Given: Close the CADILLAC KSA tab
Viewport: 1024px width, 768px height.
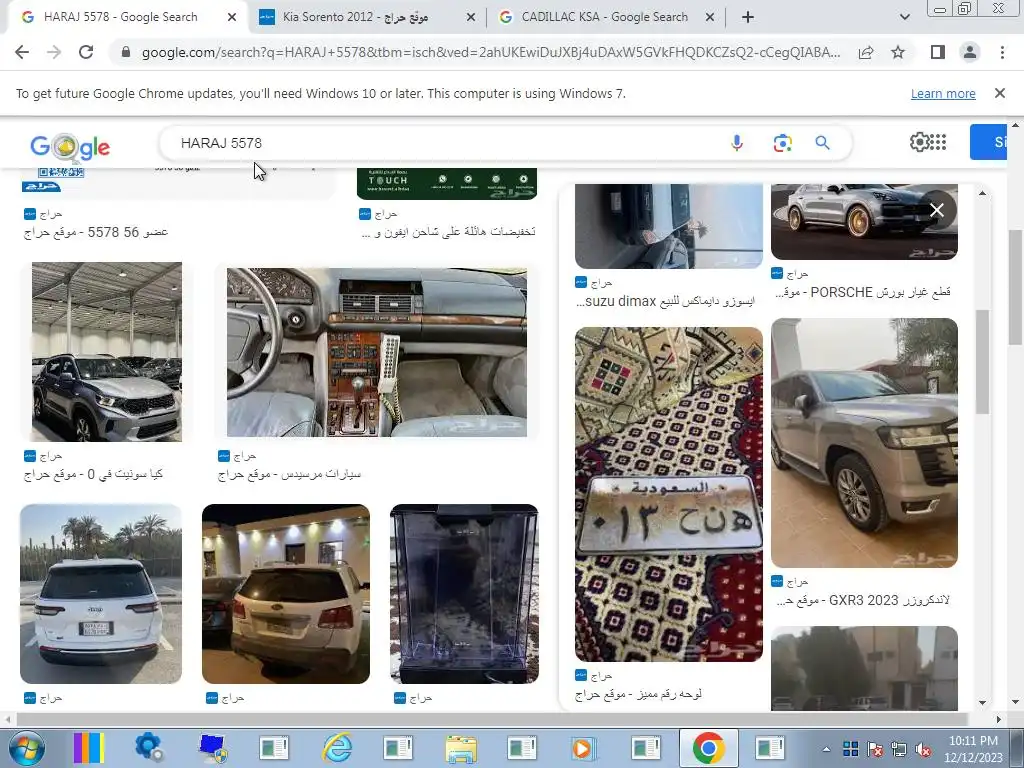Looking at the screenshot, I should click(710, 18).
